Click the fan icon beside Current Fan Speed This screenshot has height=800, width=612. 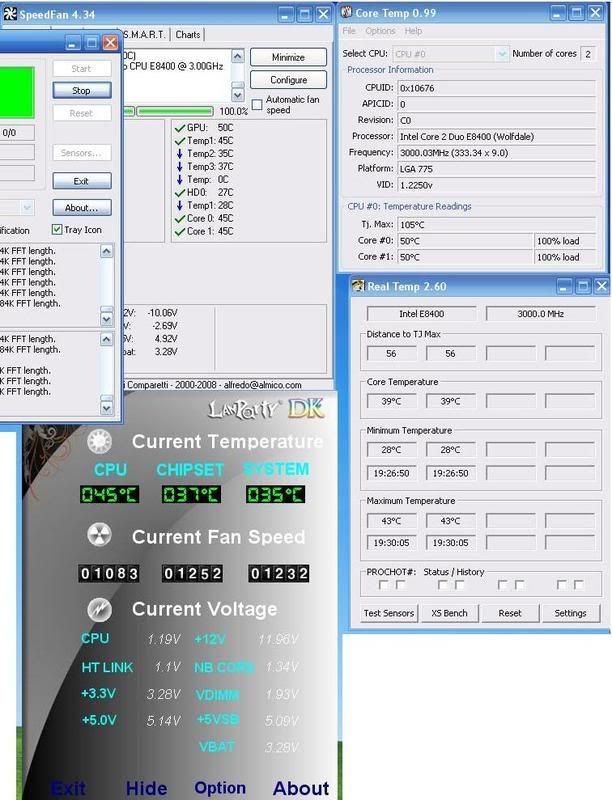[99, 535]
